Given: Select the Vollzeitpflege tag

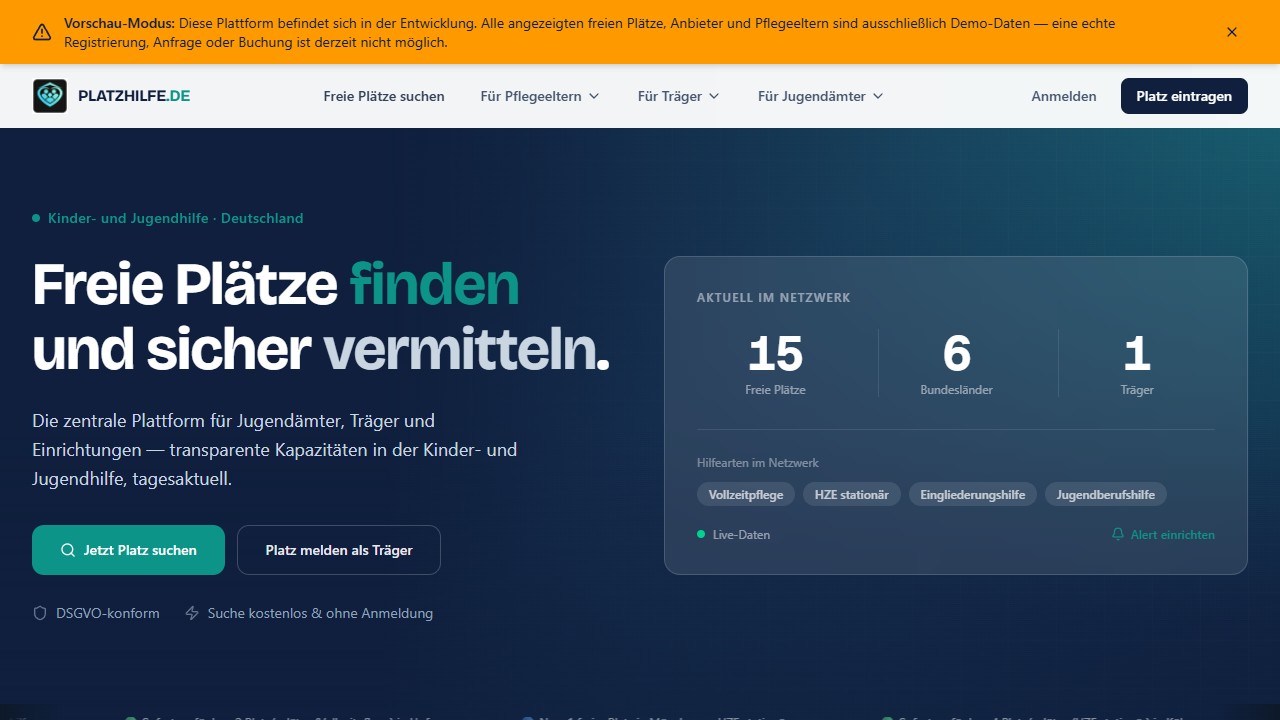Looking at the screenshot, I should click(746, 494).
